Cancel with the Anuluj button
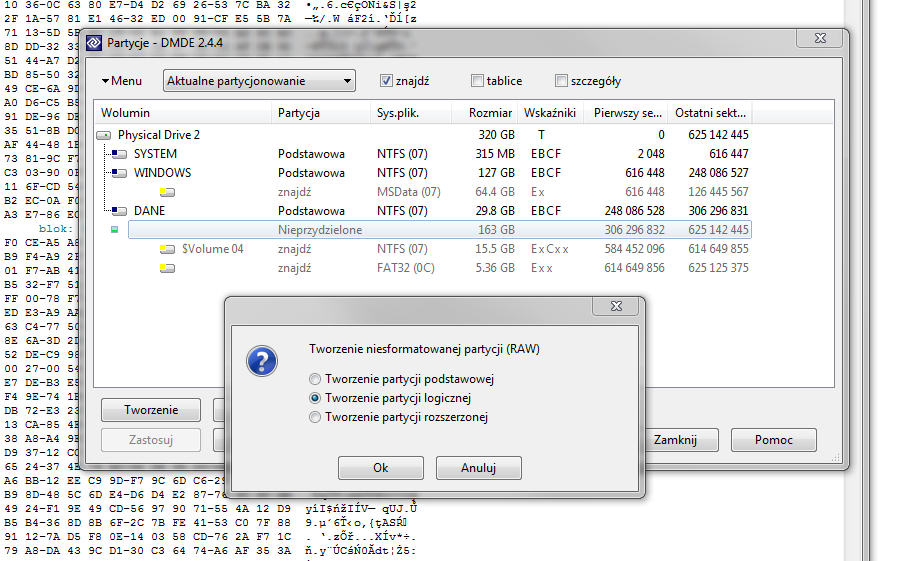Image resolution: width=919 pixels, height=561 pixels. pos(478,468)
